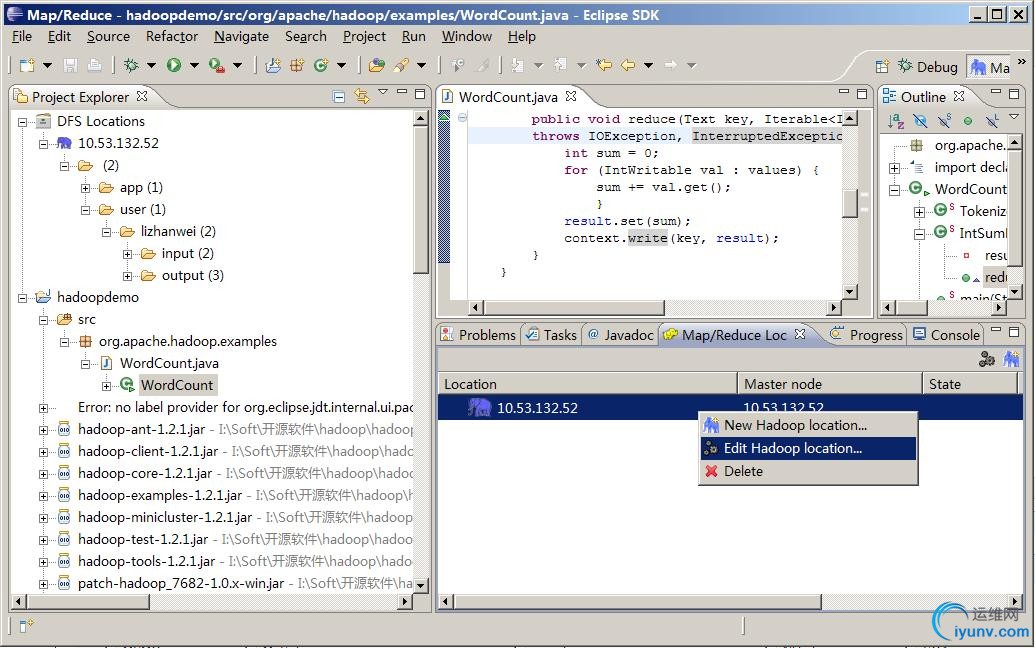Close the Project Explorer view tab
This screenshot has height=648, width=1035.
[142, 96]
